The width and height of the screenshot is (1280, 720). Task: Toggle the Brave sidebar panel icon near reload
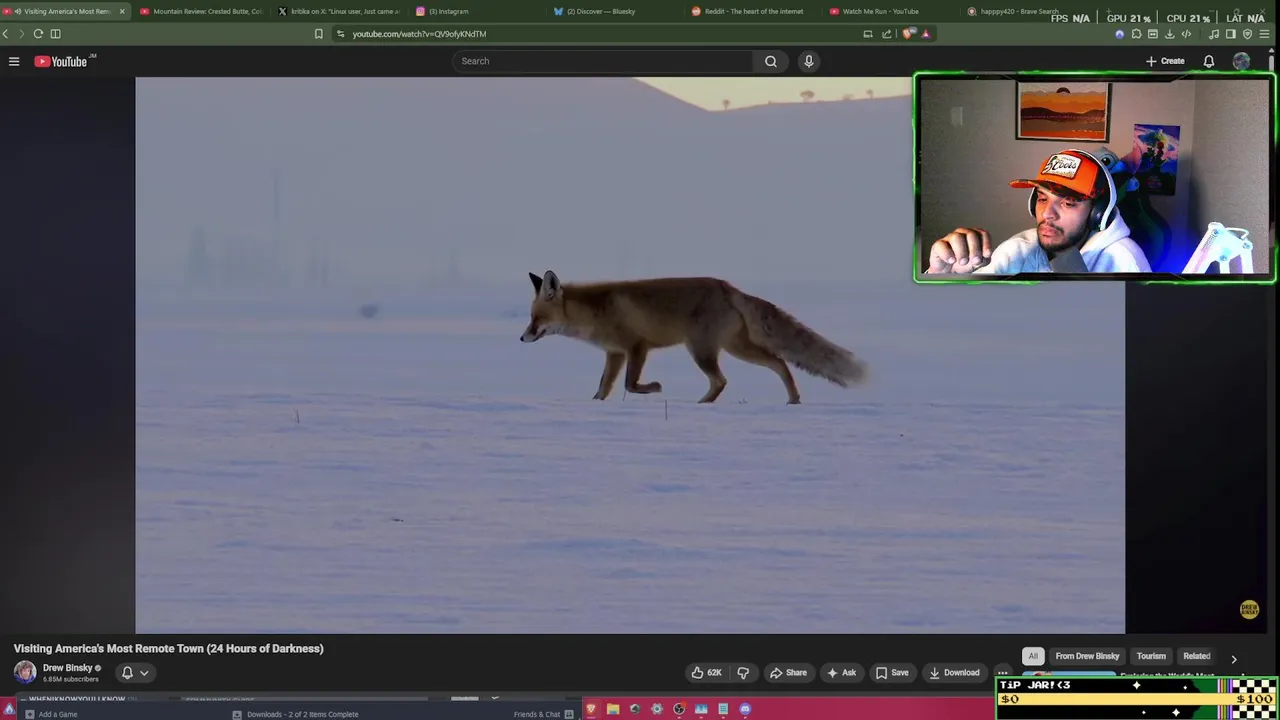pos(55,34)
